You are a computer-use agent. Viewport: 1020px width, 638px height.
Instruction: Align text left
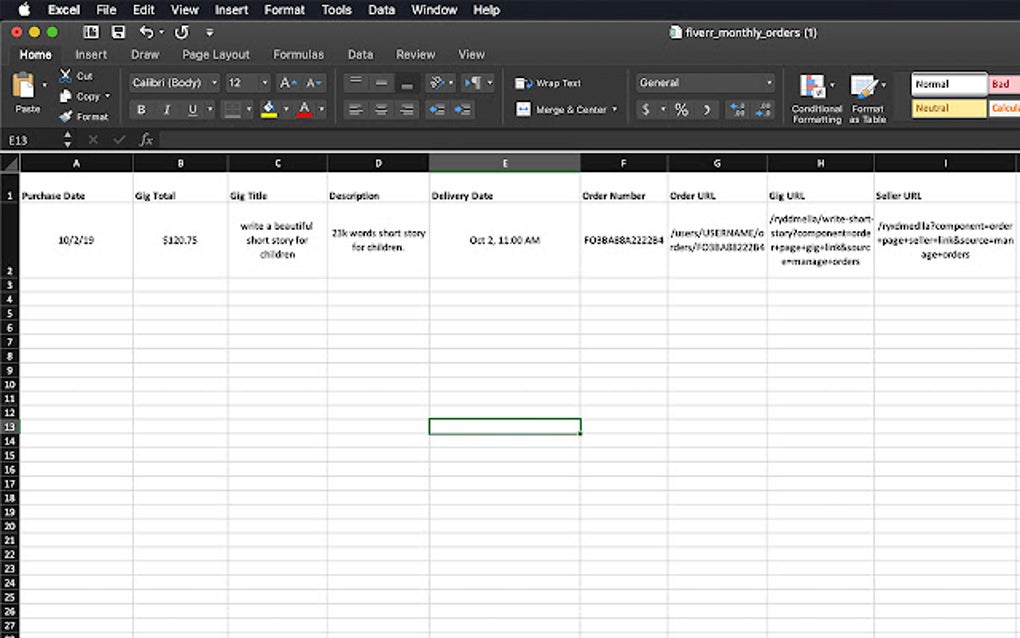pyautogui.click(x=355, y=109)
